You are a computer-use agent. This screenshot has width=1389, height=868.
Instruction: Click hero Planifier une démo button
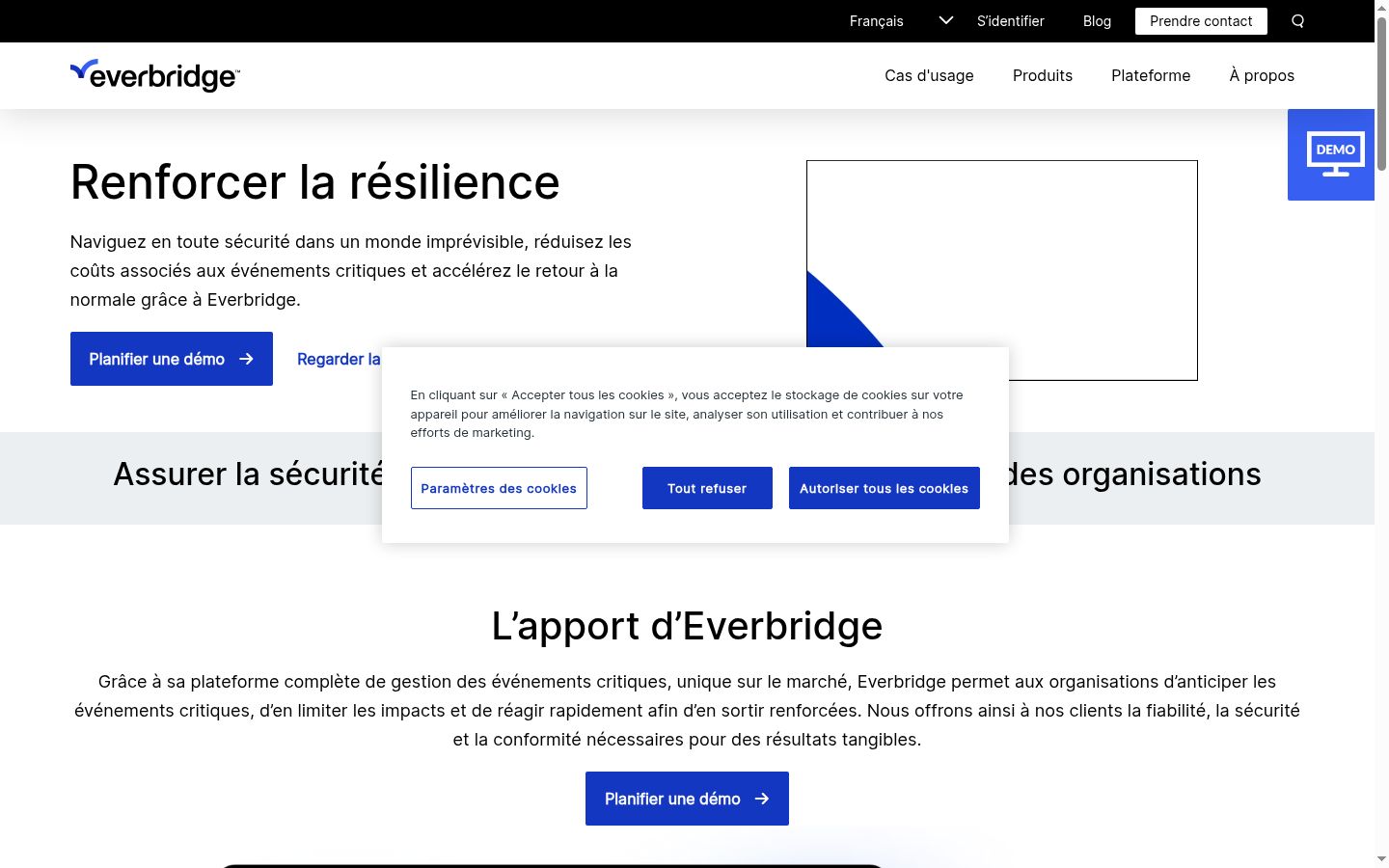tap(172, 359)
